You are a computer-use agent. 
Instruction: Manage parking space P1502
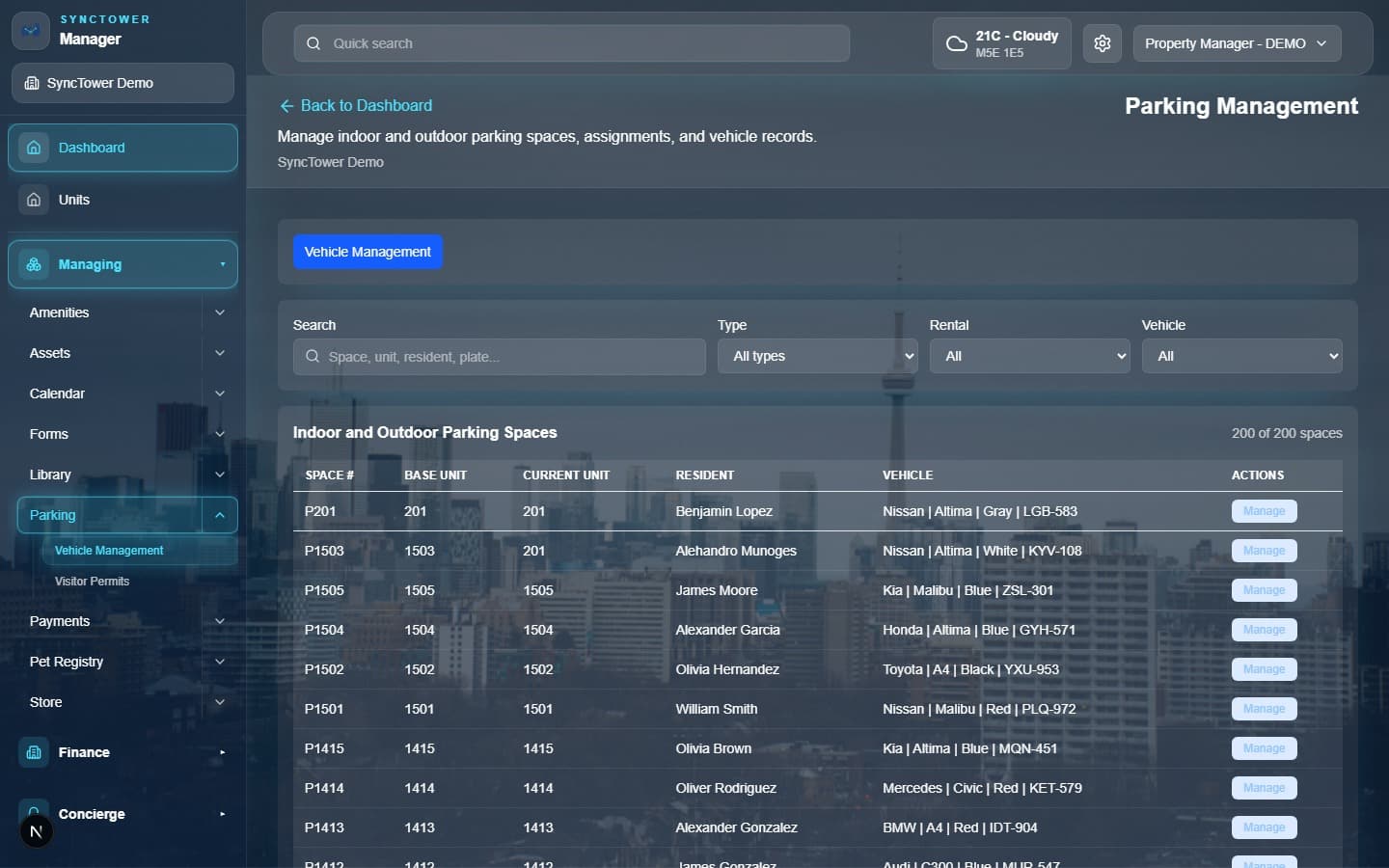[1264, 669]
